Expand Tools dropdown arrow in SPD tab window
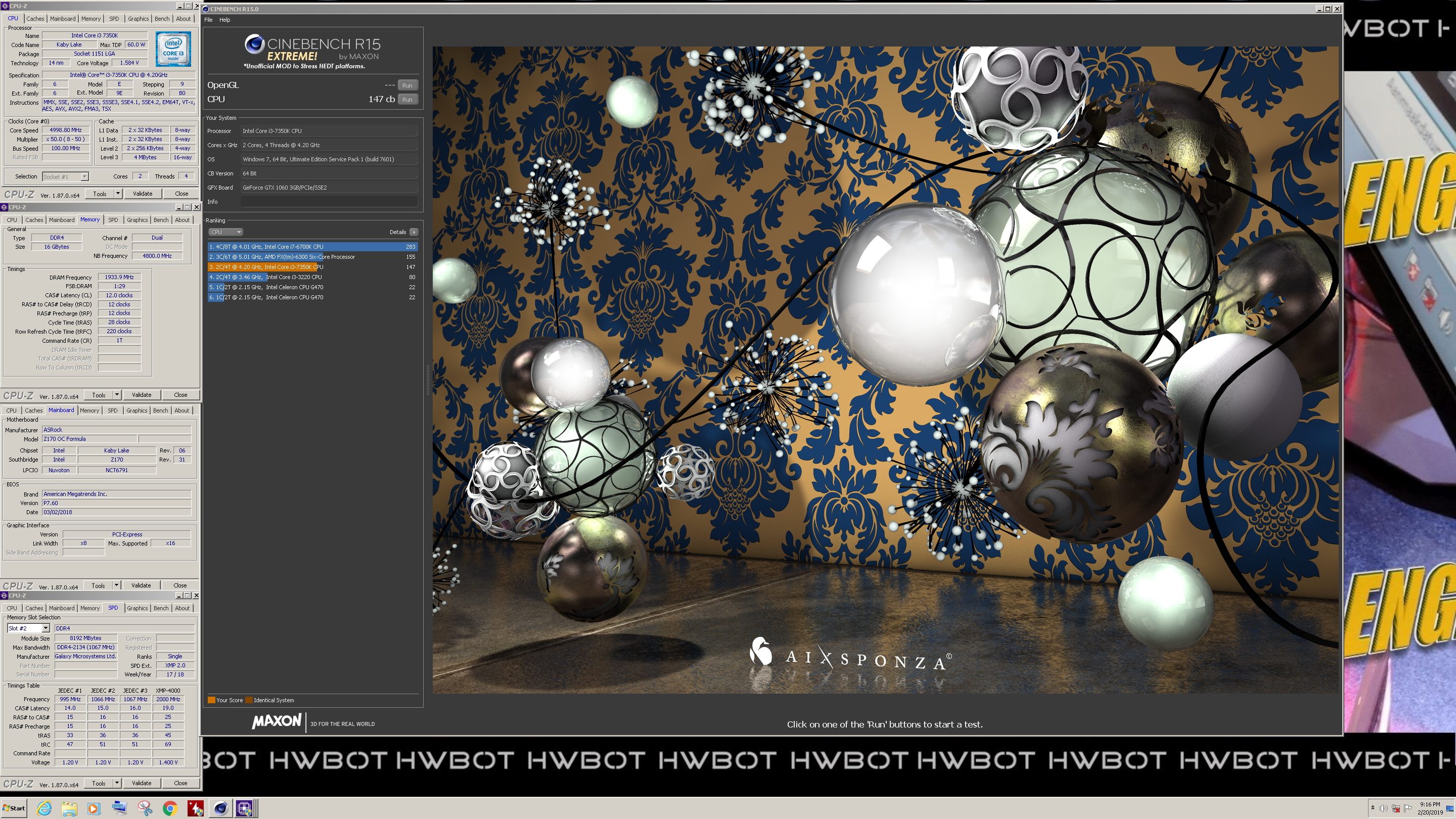Viewport: 1456px width, 819px height. 116,784
